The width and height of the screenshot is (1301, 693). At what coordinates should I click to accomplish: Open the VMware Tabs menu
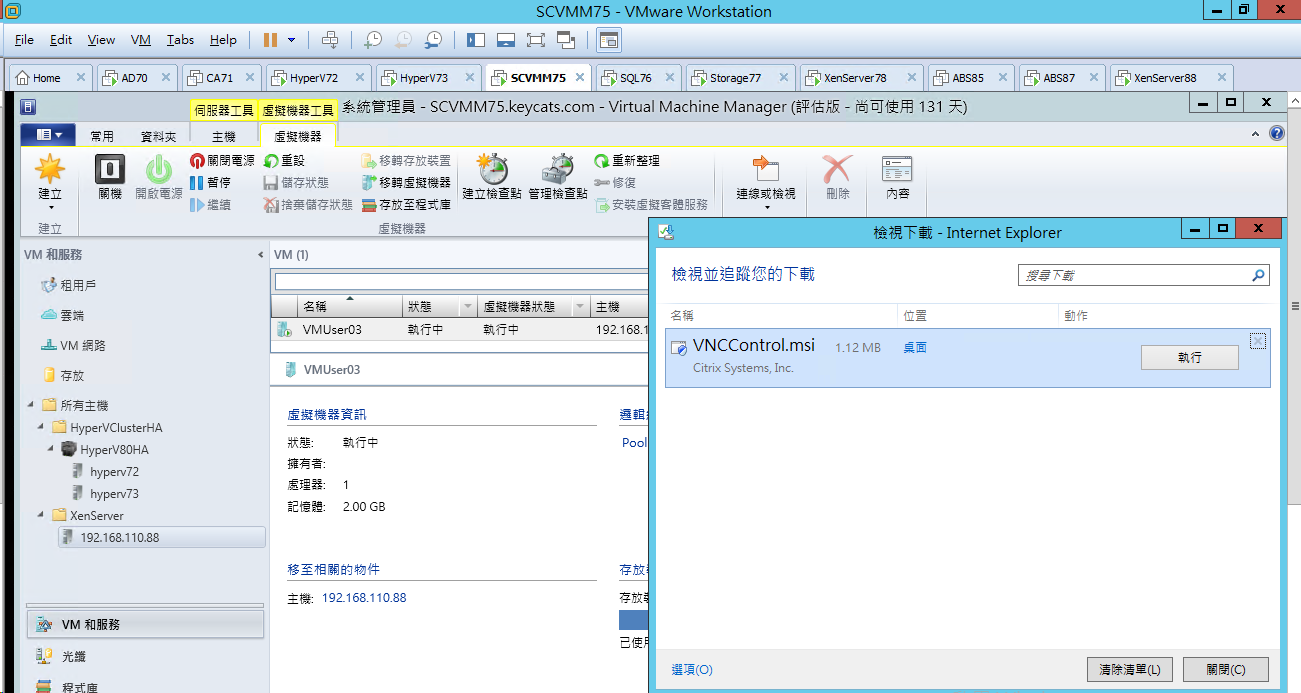point(181,40)
